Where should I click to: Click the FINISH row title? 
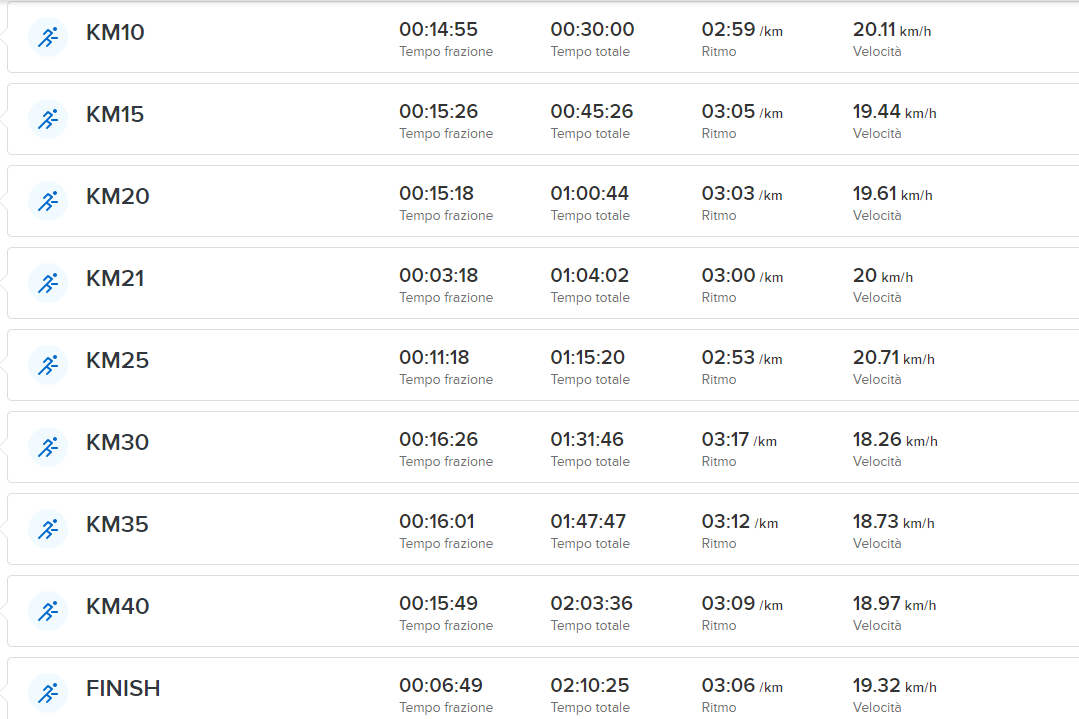[123, 688]
